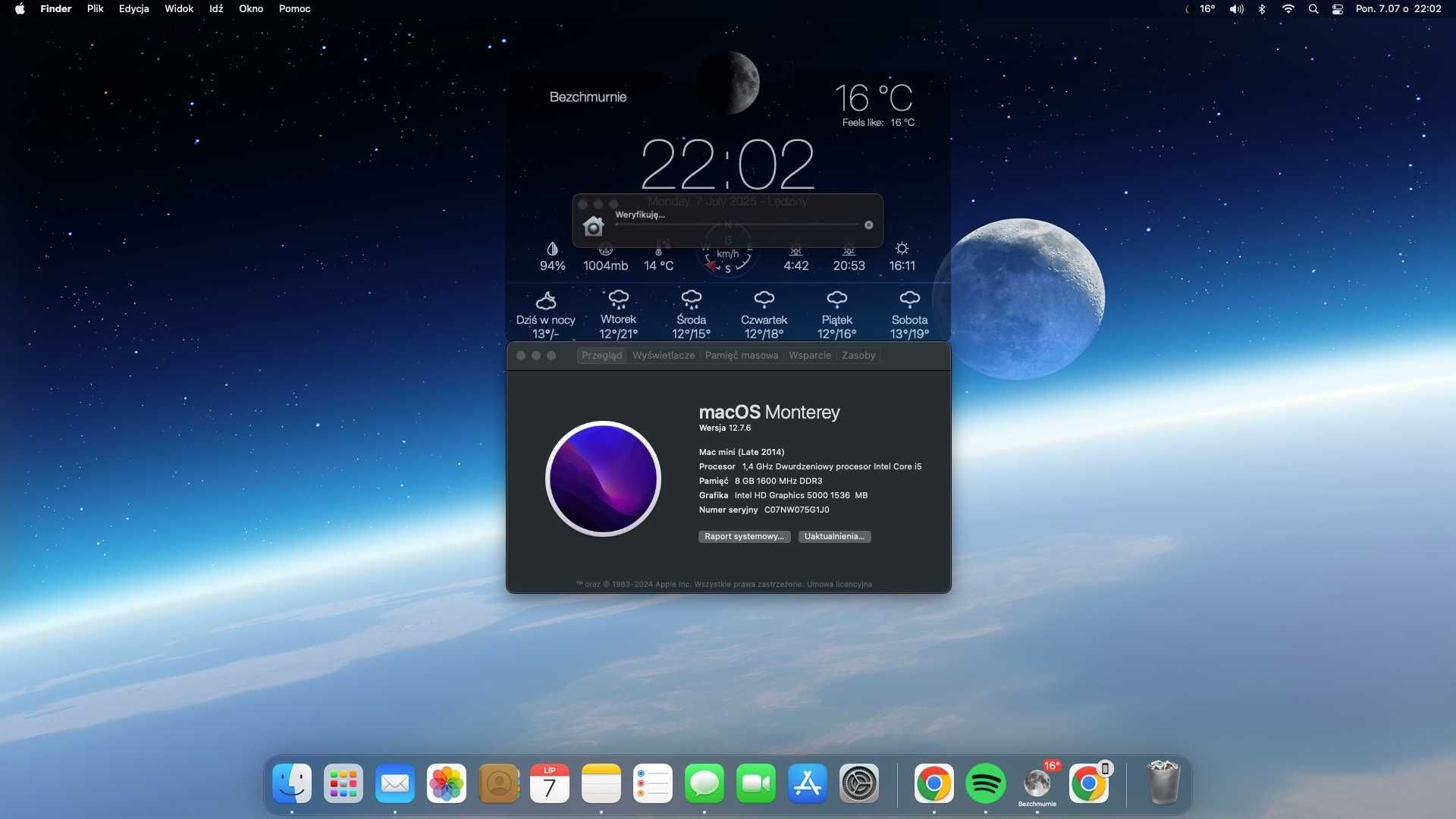Open Finder from the Dock
1456x819 pixels.
292,783
